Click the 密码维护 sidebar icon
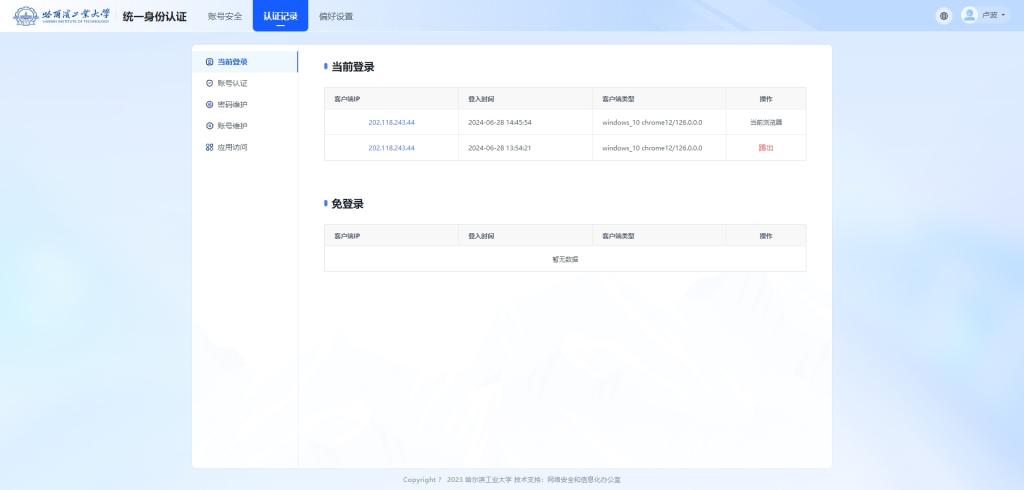 pos(209,104)
